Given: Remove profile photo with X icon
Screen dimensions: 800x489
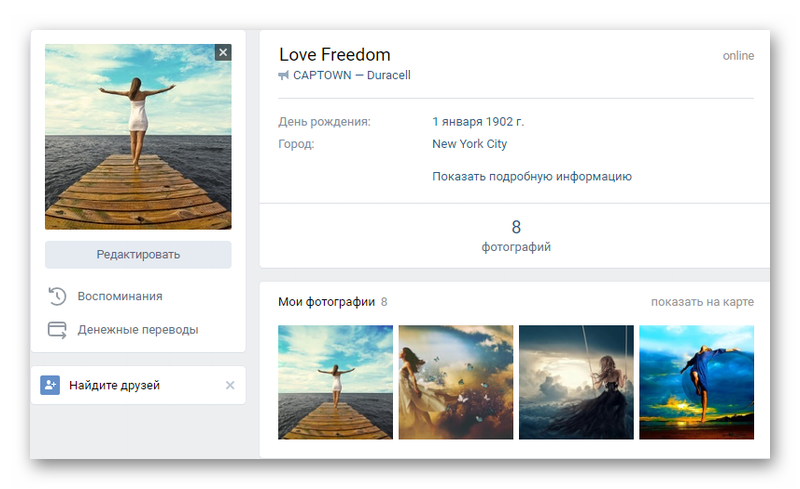Looking at the screenshot, I should 223,53.
